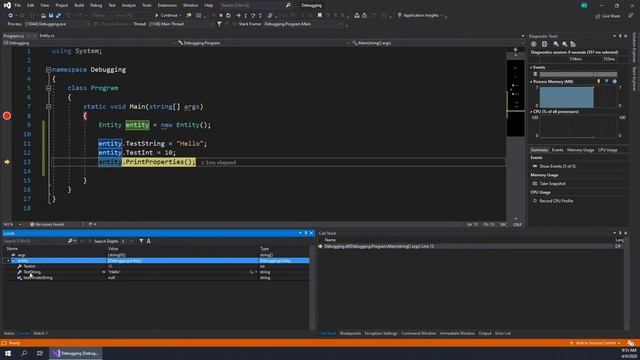Click Add to Source Control
640x360 pixels.
point(597,343)
